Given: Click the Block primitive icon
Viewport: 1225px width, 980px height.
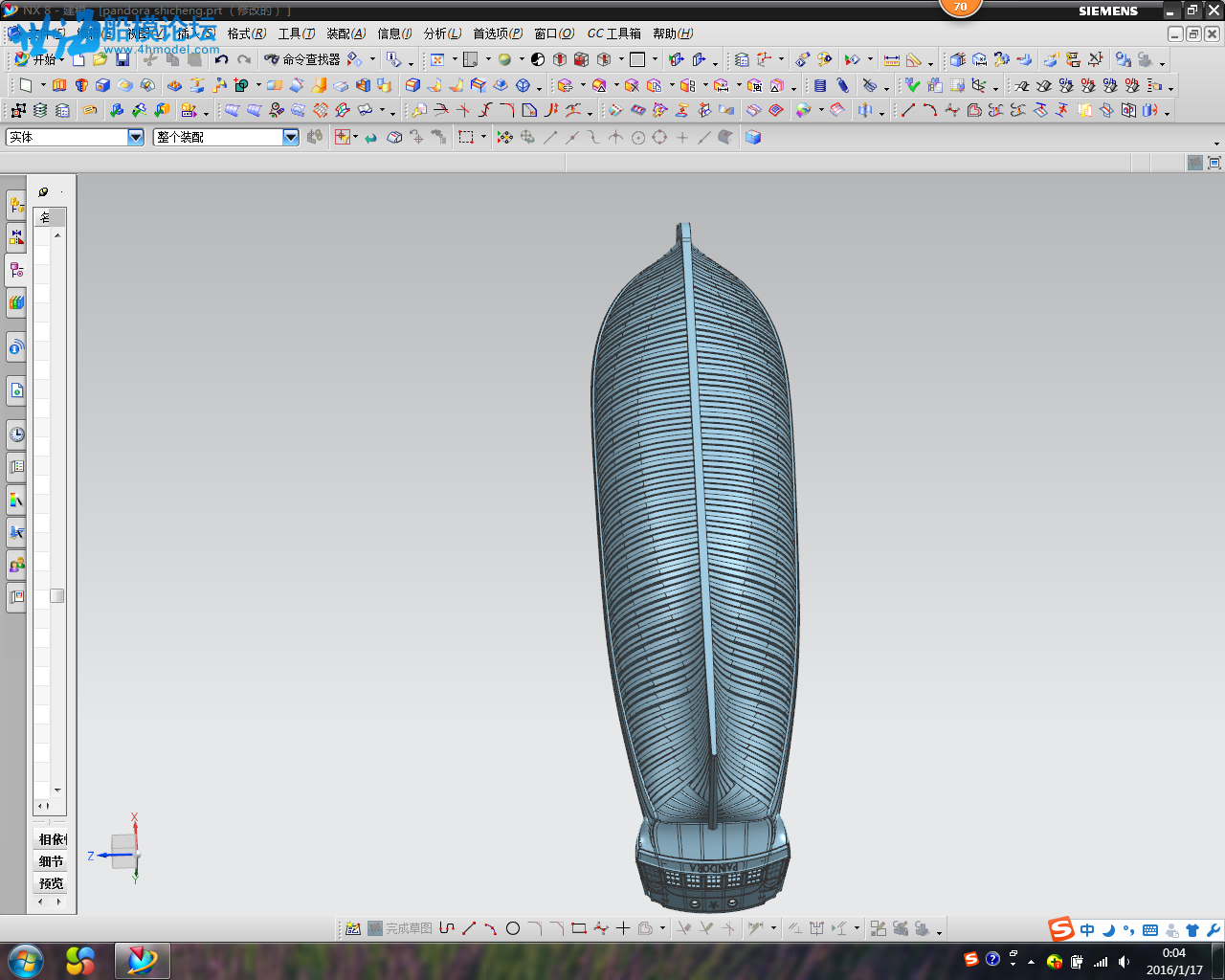Looking at the screenshot, I should click(103, 85).
